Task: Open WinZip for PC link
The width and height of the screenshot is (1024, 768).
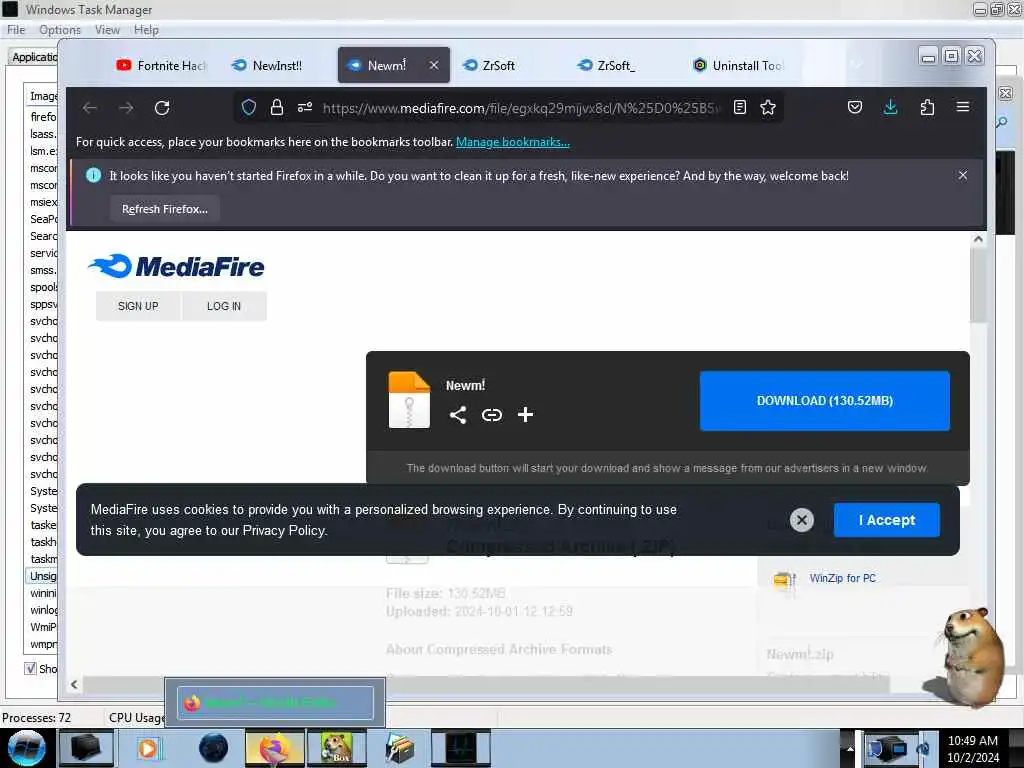Action: click(842, 579)
